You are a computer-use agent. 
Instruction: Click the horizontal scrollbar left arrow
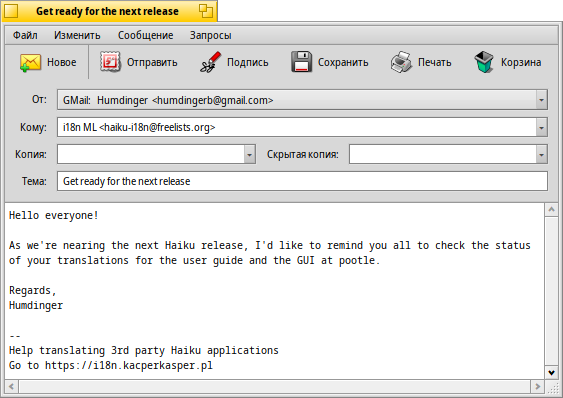[x=11, y=387]
